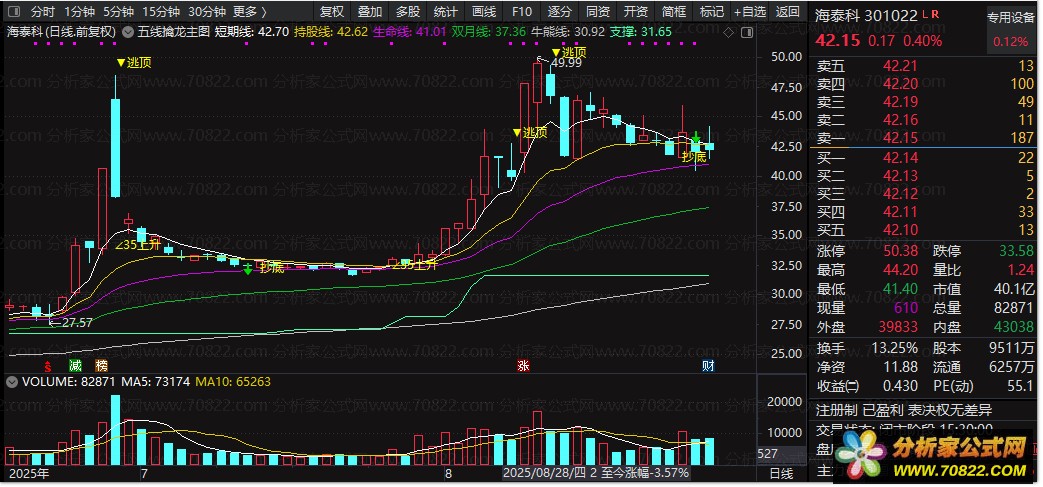Click the 榜 marker icon under the chart
1043x487 pixels.
[x=101, y=365]
